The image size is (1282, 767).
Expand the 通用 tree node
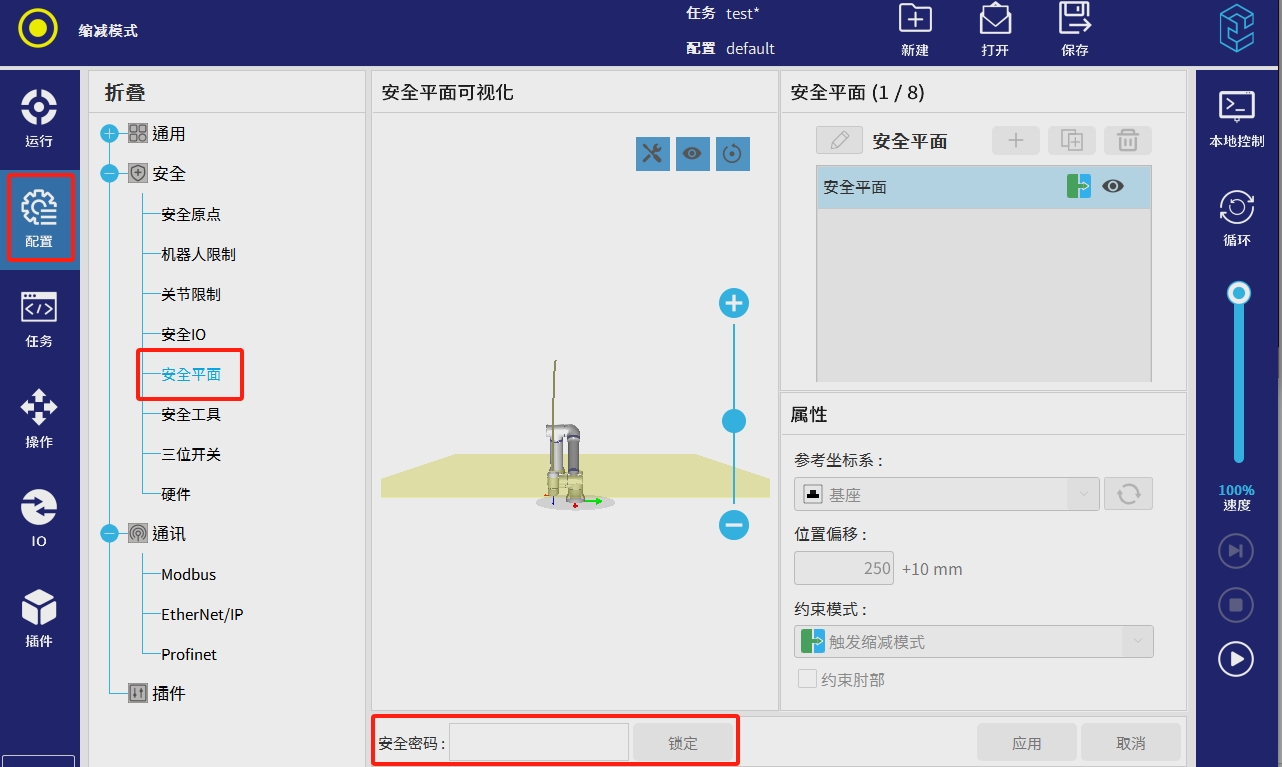click(110, 134)
